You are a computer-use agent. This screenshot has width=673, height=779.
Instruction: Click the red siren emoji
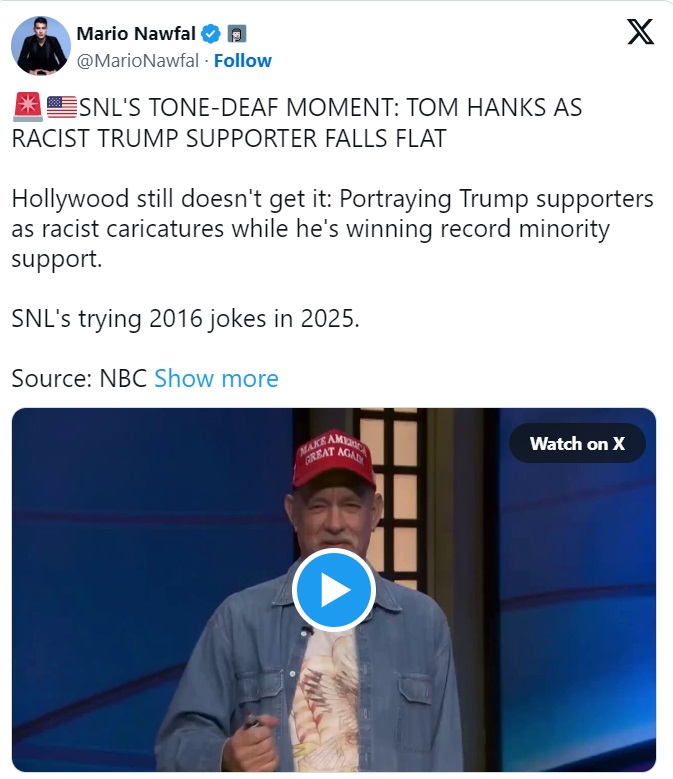click(x=26, y=106)
